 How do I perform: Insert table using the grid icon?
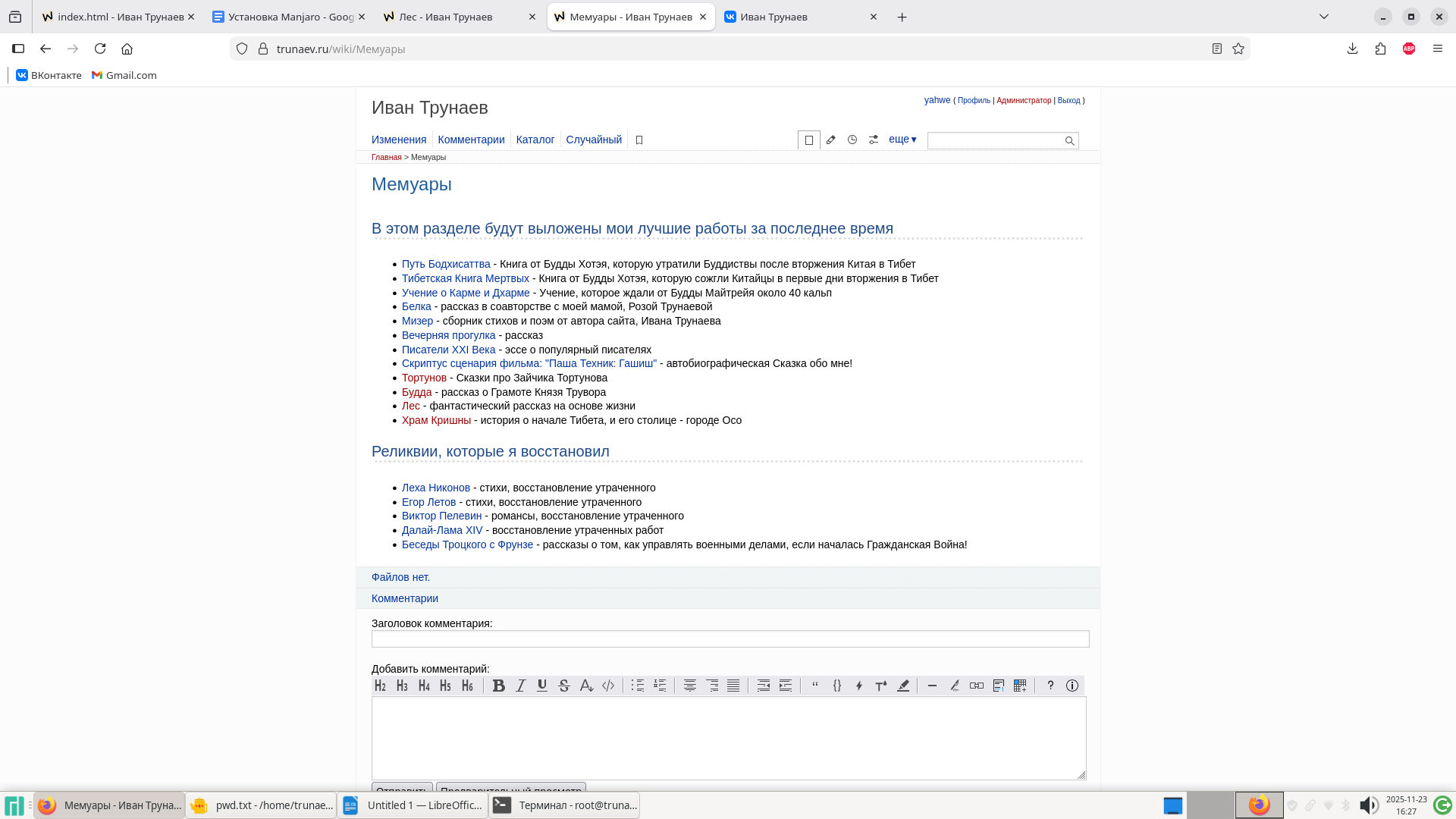coord(1020,686)
